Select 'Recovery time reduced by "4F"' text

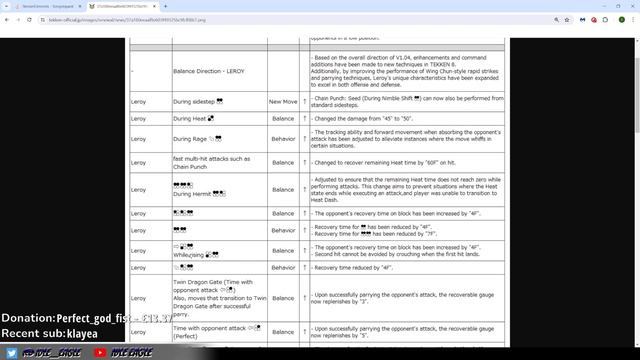tap(353, 268)
